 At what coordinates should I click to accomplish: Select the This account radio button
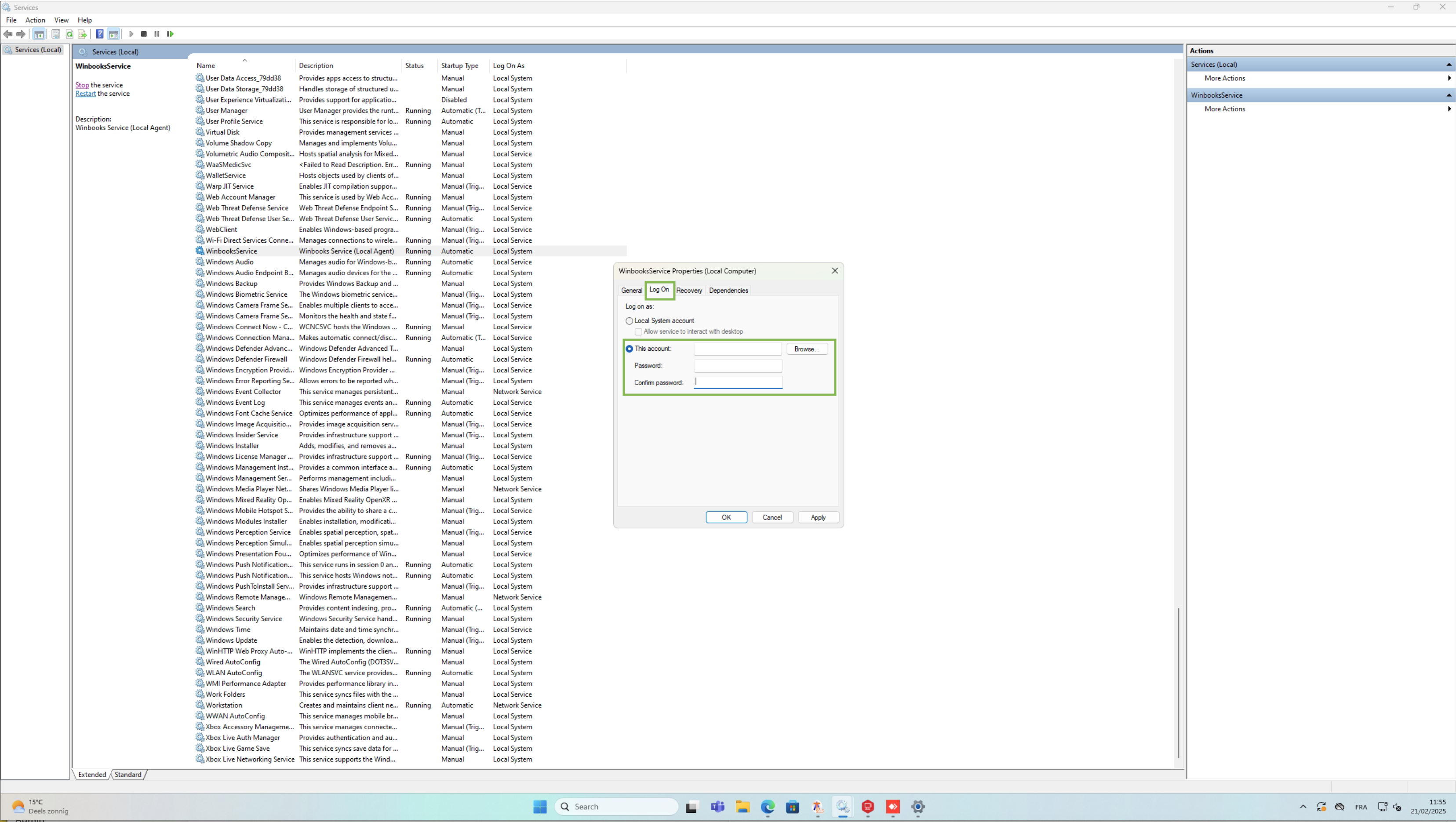point(629,349)
